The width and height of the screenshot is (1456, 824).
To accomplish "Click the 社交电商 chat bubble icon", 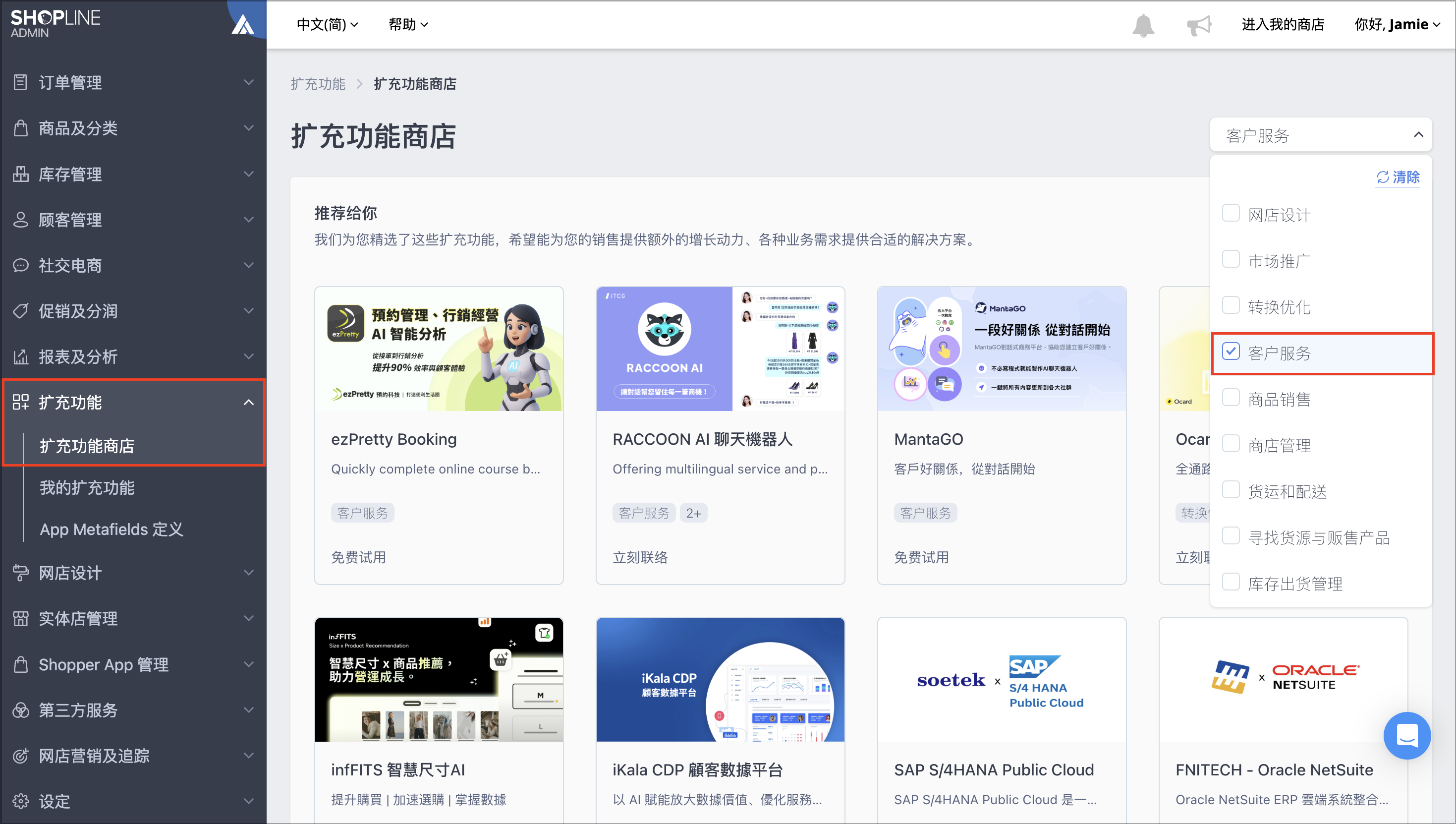I will pos(20,265).
